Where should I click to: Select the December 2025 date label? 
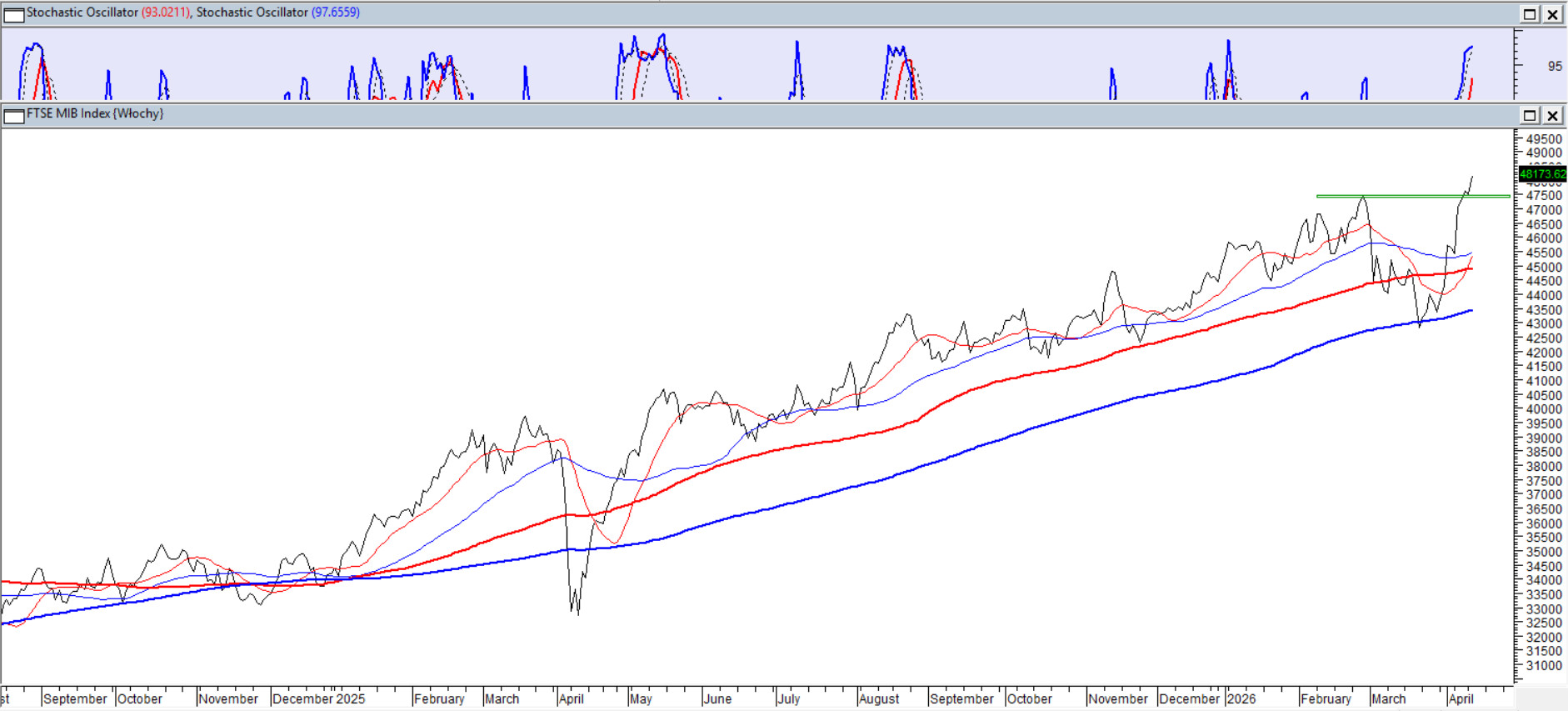tap(318, 698)
